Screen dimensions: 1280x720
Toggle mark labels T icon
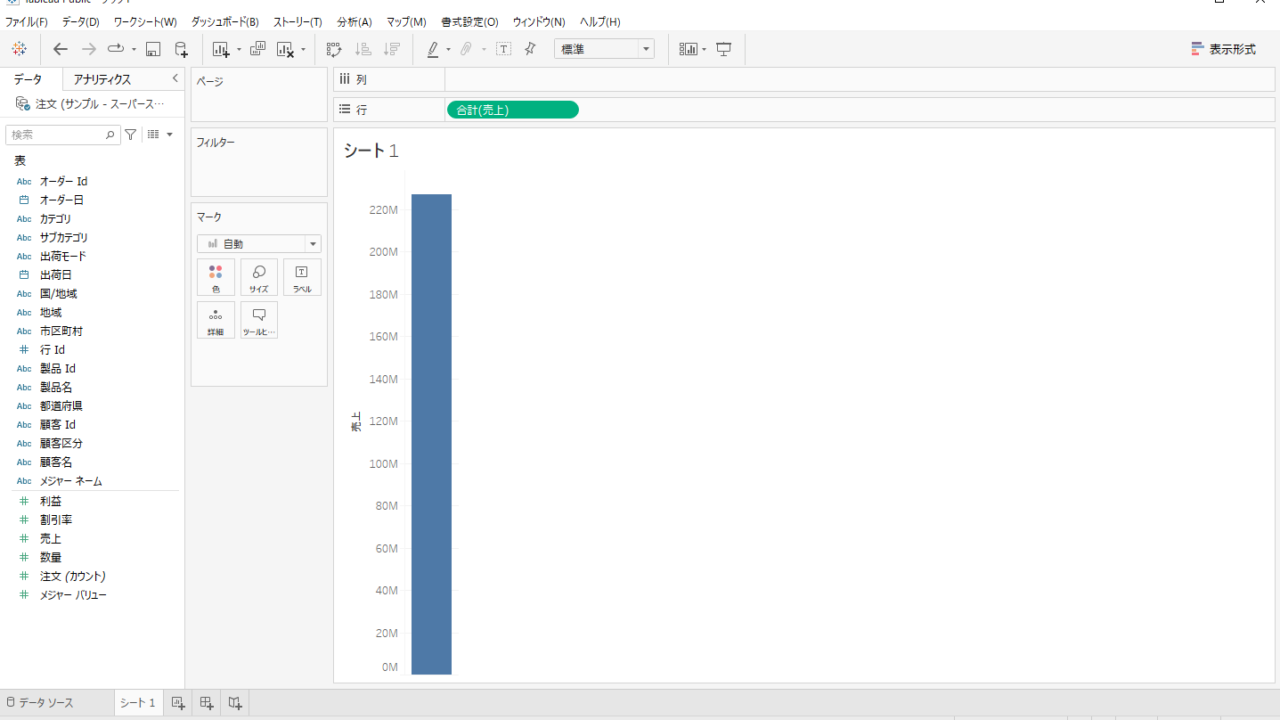pyautogui.click(x=503, y=49)
